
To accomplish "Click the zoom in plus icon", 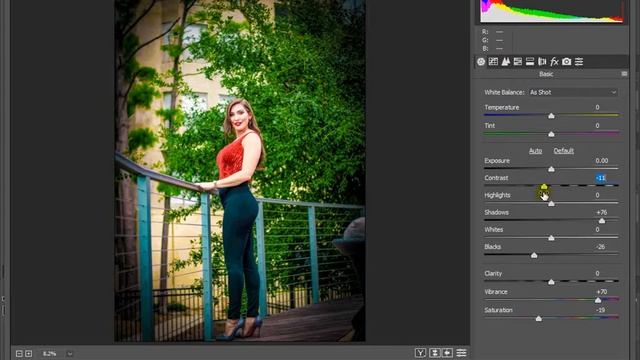I will [29, 353].
